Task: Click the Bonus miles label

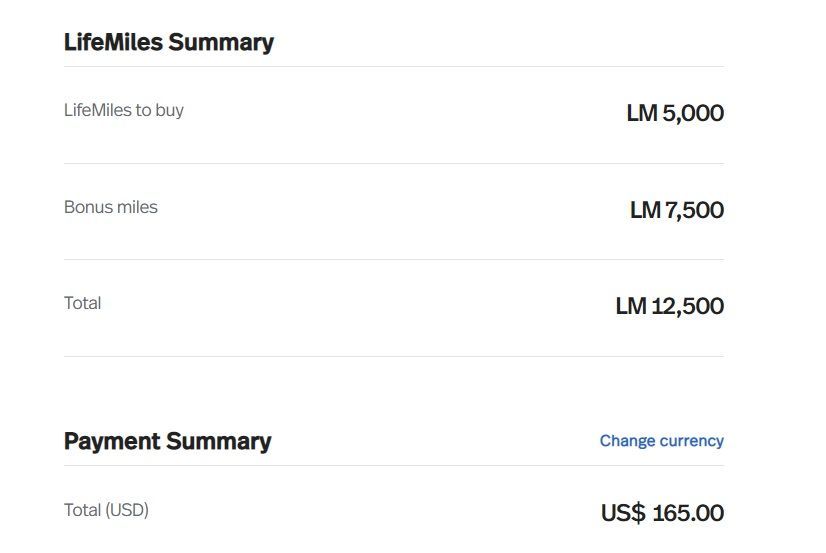Action: coord(111,207)
